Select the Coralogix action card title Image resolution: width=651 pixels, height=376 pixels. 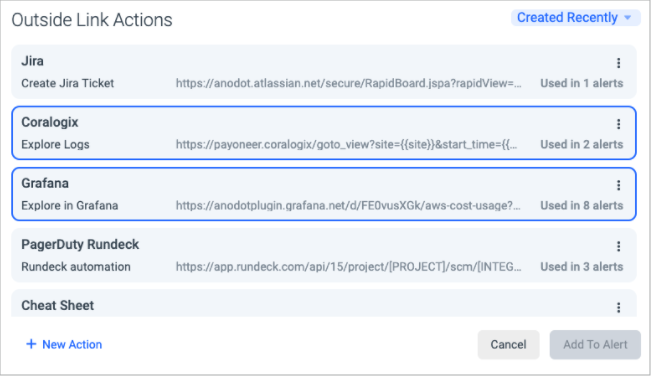point(50,122)
